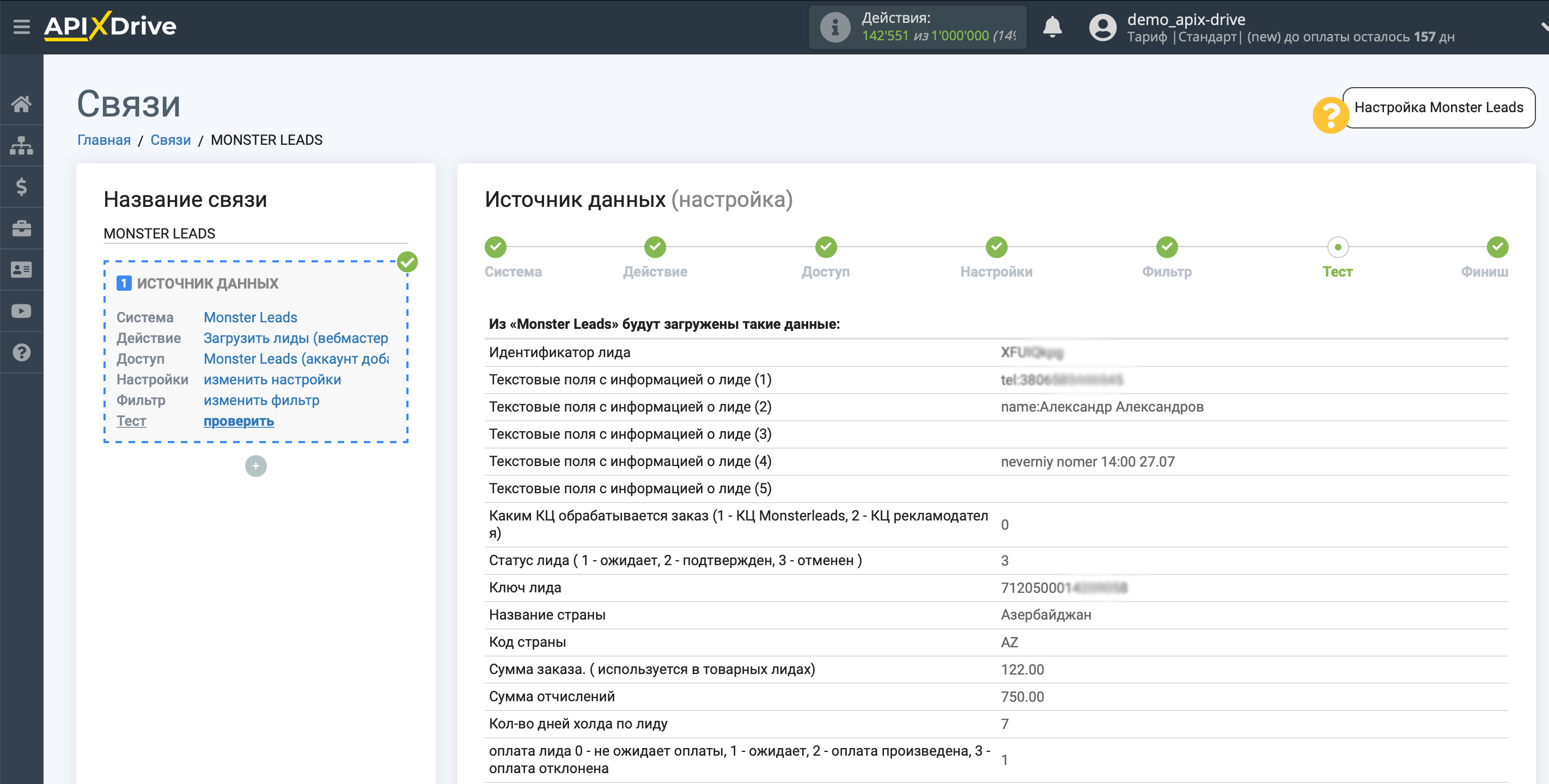Open the contact card sidebar icon
Viewport: 1549px width, 784px height.
(x=22, y=270)
